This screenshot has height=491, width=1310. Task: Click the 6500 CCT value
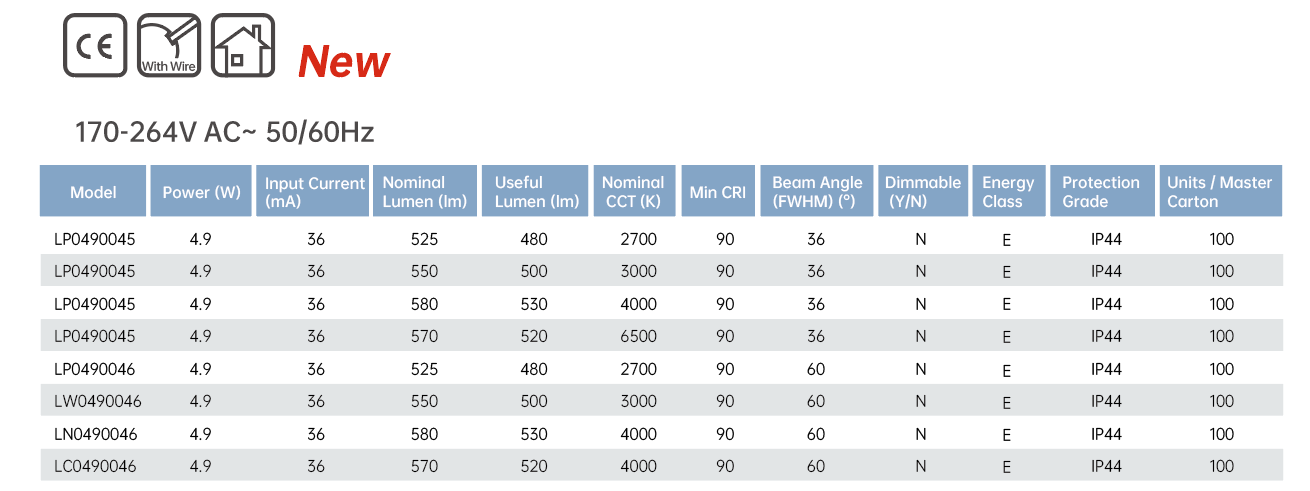(x=638, y=337)
